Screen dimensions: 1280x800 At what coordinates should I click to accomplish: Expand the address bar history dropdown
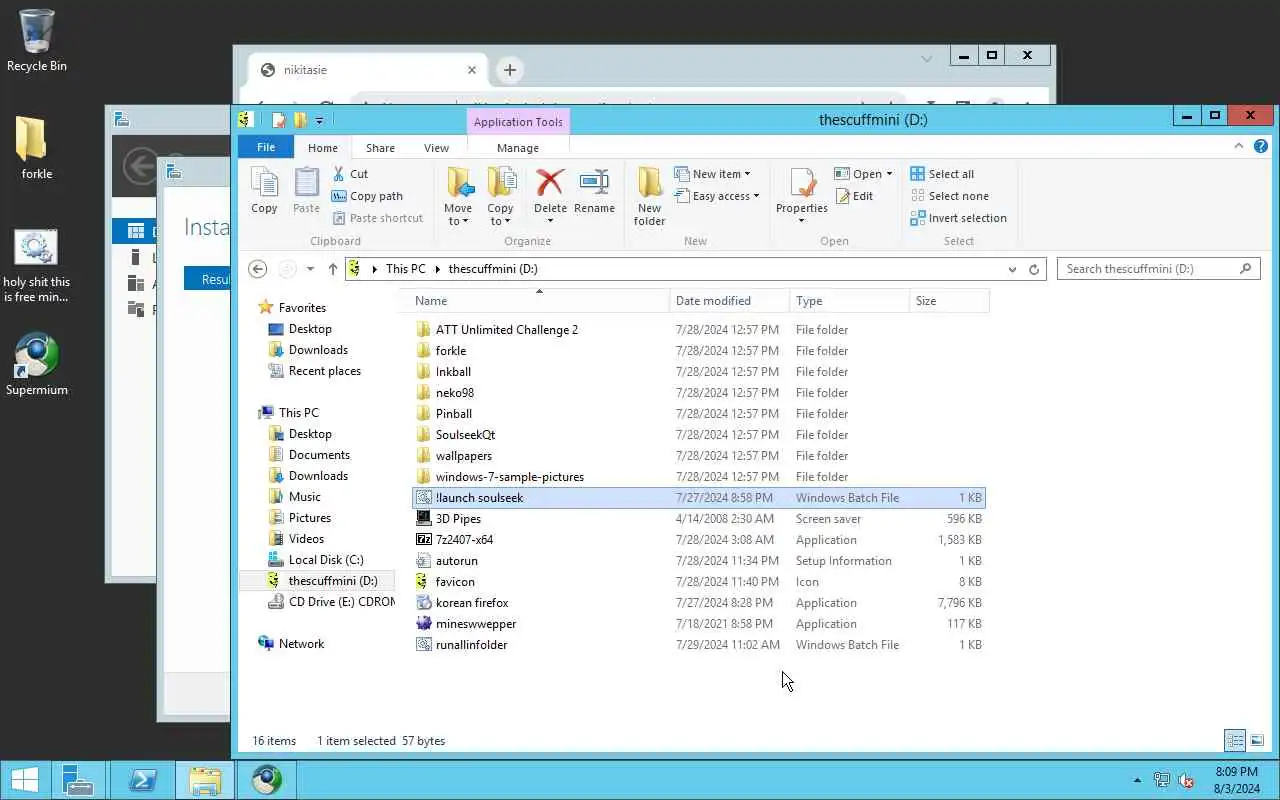1013,269
